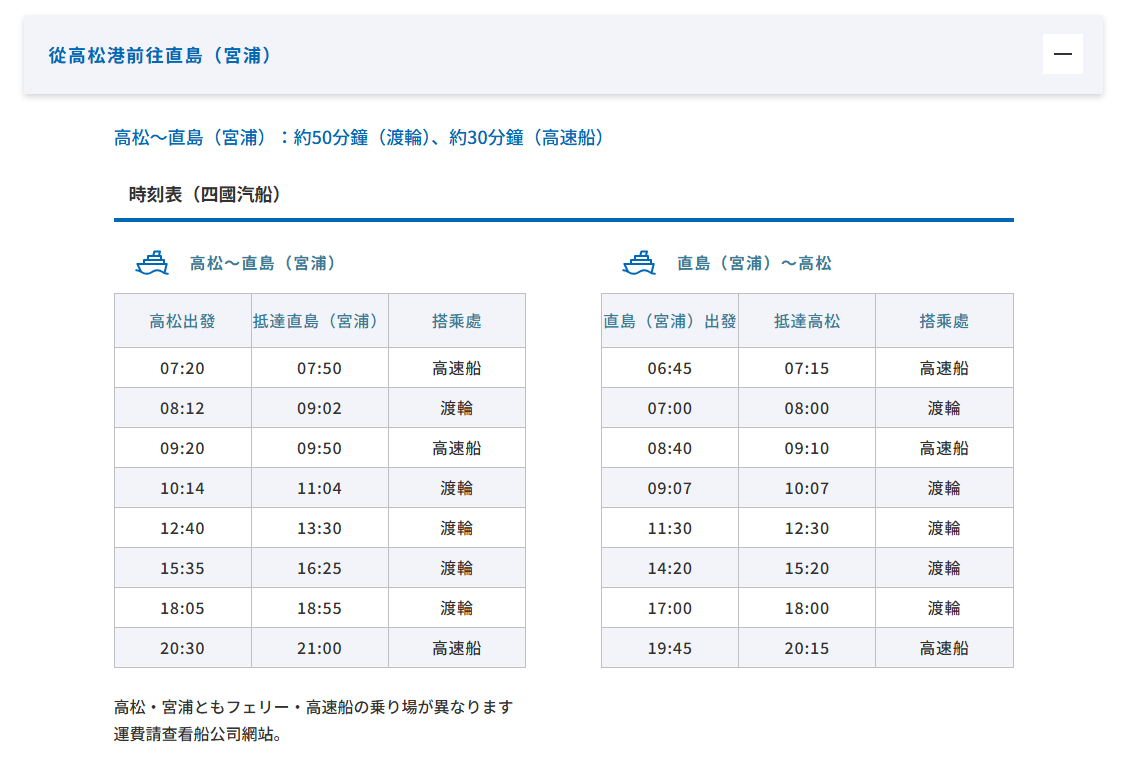The image size is (1134, 757).
Task: Select Naoshima departure 17:00 cell
Action: pyautogui.click(x=670, y=608)
